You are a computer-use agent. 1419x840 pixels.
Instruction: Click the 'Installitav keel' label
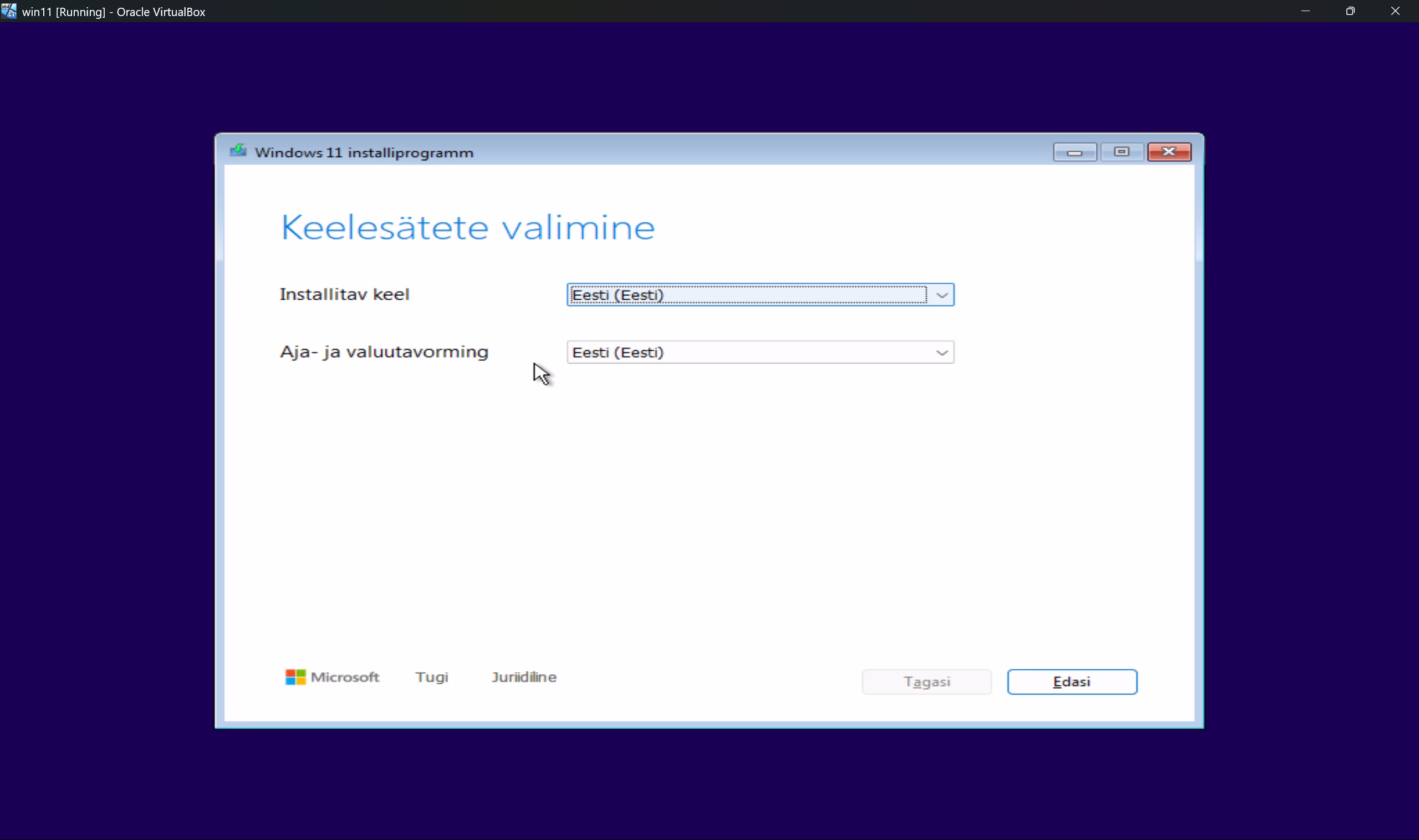coord(344,294)
